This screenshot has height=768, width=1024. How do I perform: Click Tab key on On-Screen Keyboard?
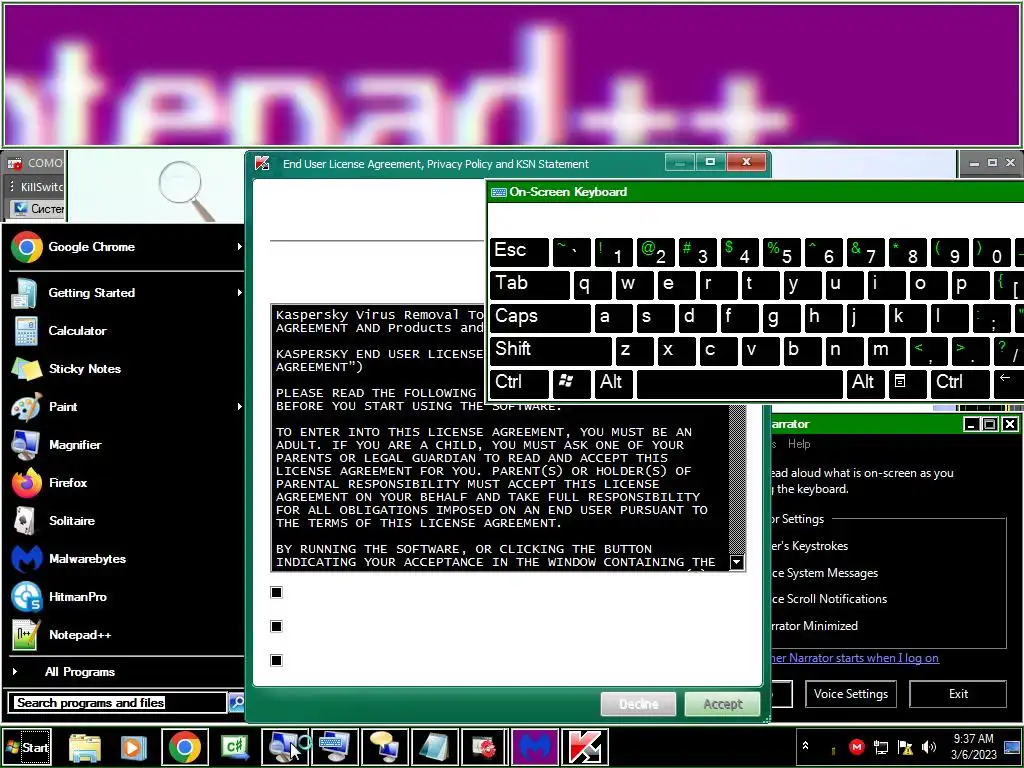pyautogui.click(x=530, y=285)
